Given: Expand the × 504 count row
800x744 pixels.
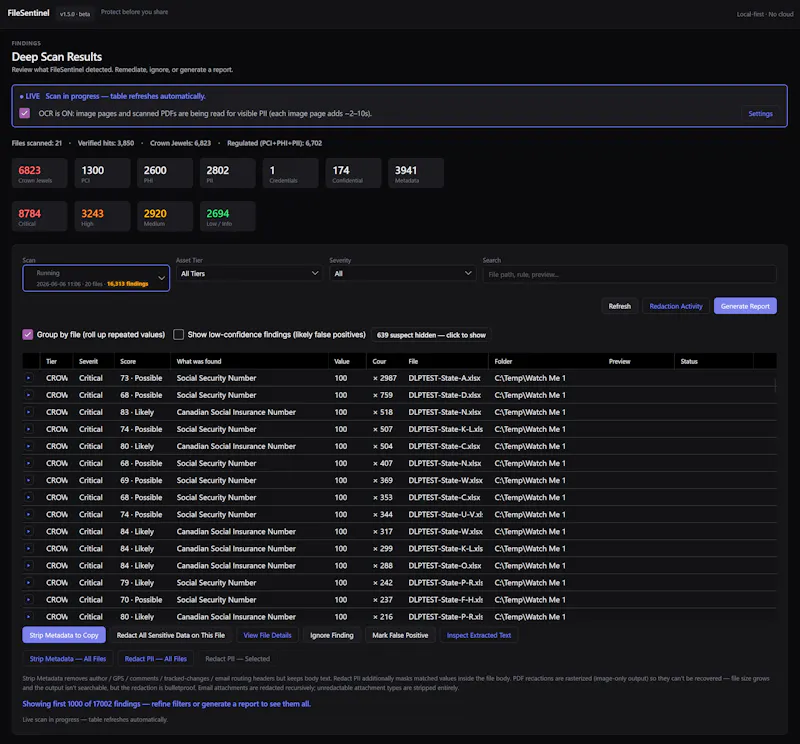Looking at the screenshot, I should pyautogui.click(x=29, y=447).
